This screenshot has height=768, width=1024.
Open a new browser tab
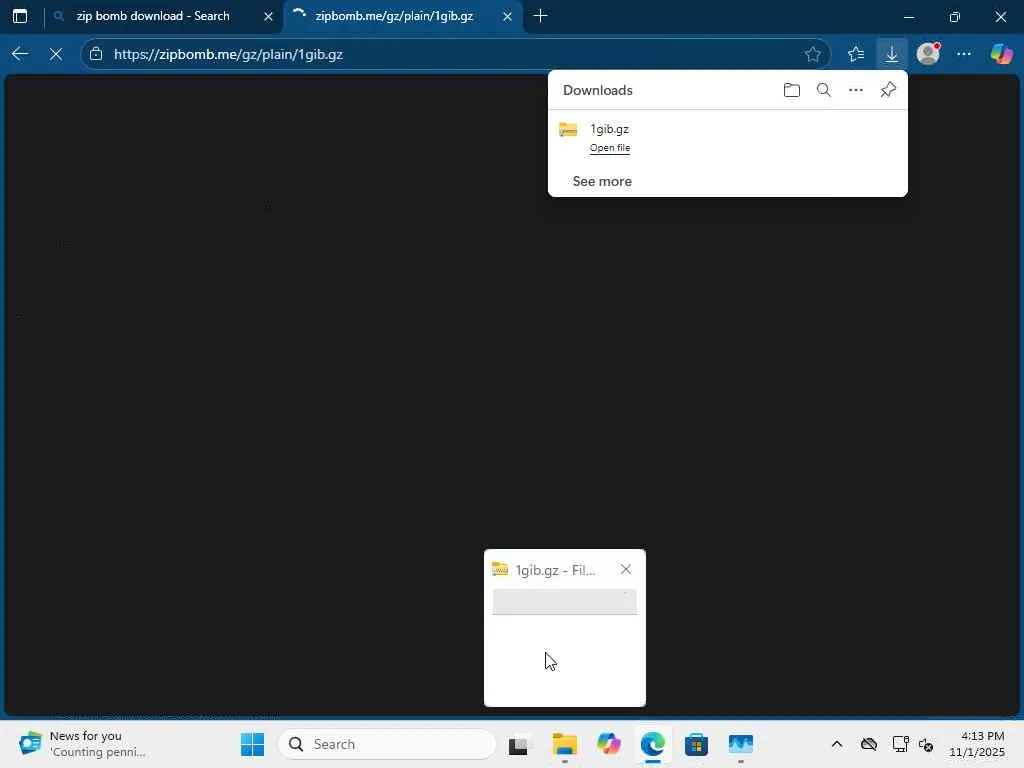tap(541, 16)
